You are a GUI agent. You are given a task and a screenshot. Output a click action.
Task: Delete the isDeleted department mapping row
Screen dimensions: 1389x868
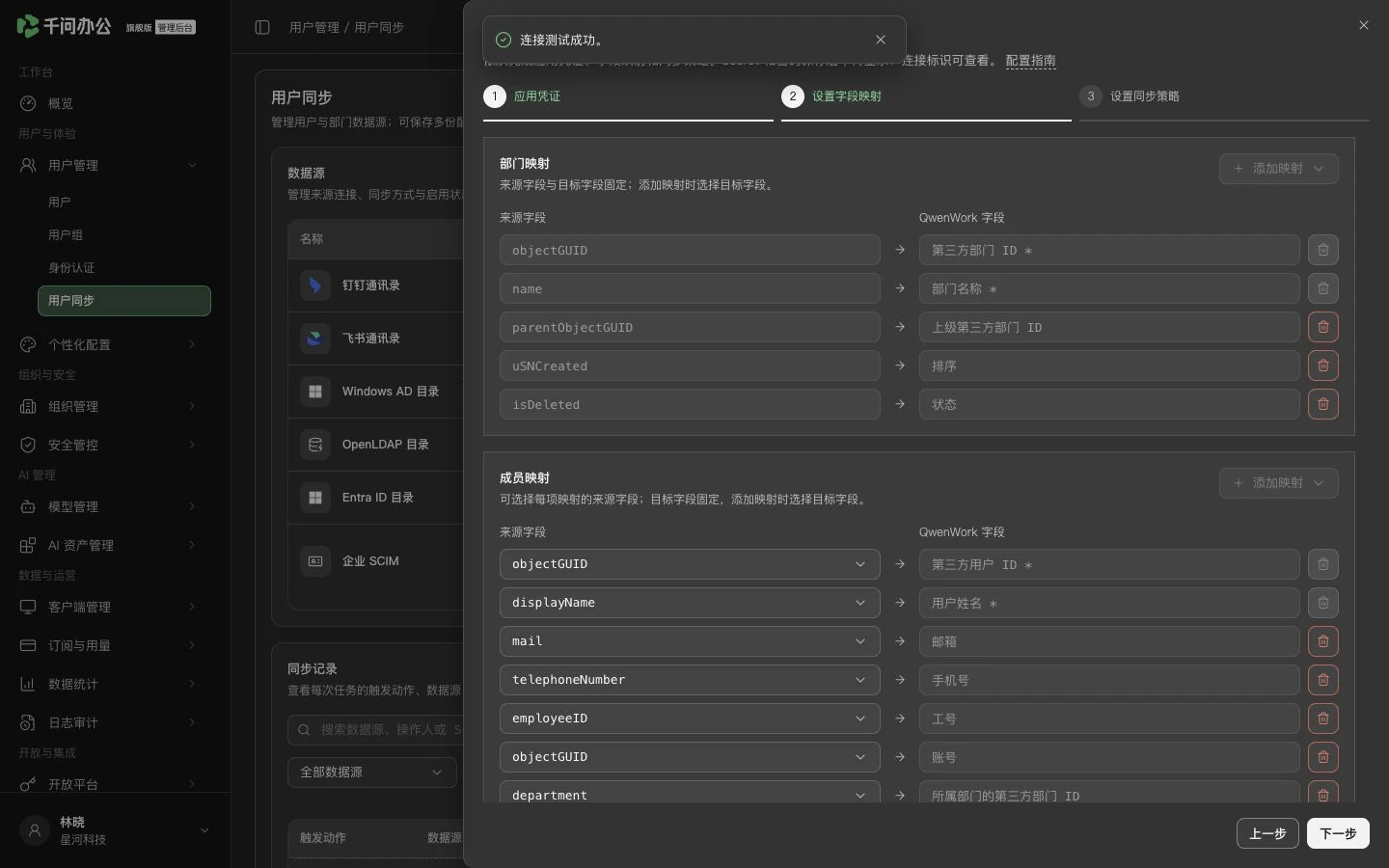1322,404
